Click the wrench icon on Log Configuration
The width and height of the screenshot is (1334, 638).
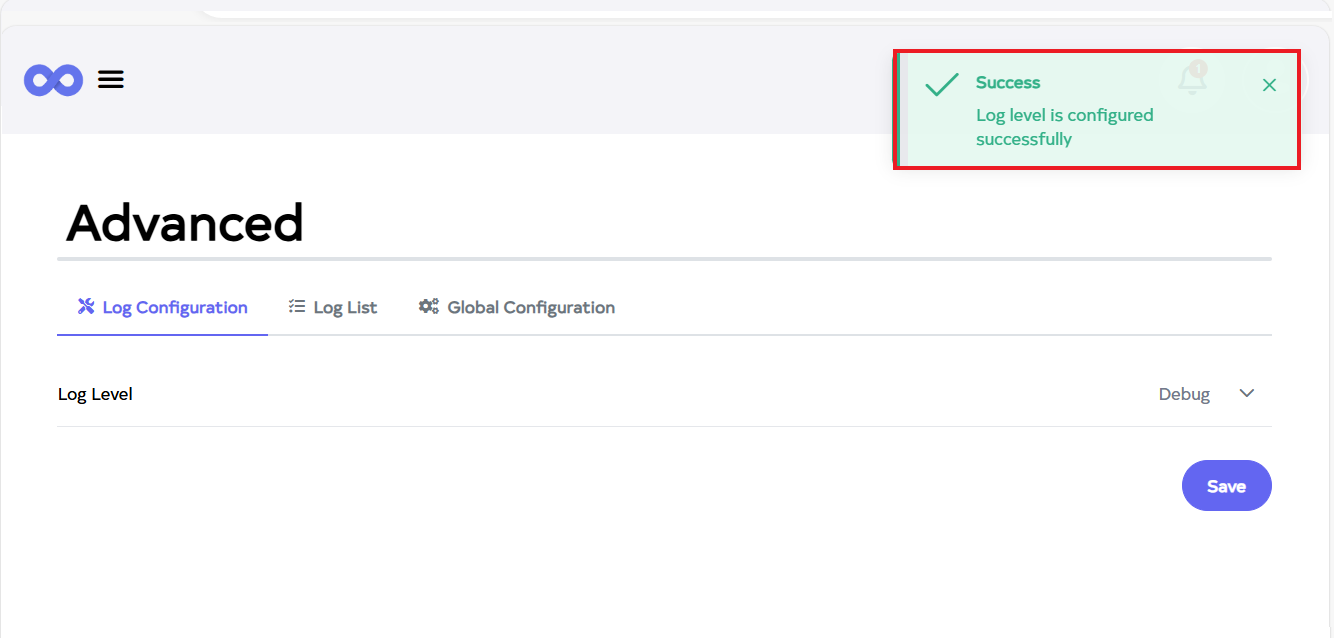pyautogui.click(x=86, y=306)
